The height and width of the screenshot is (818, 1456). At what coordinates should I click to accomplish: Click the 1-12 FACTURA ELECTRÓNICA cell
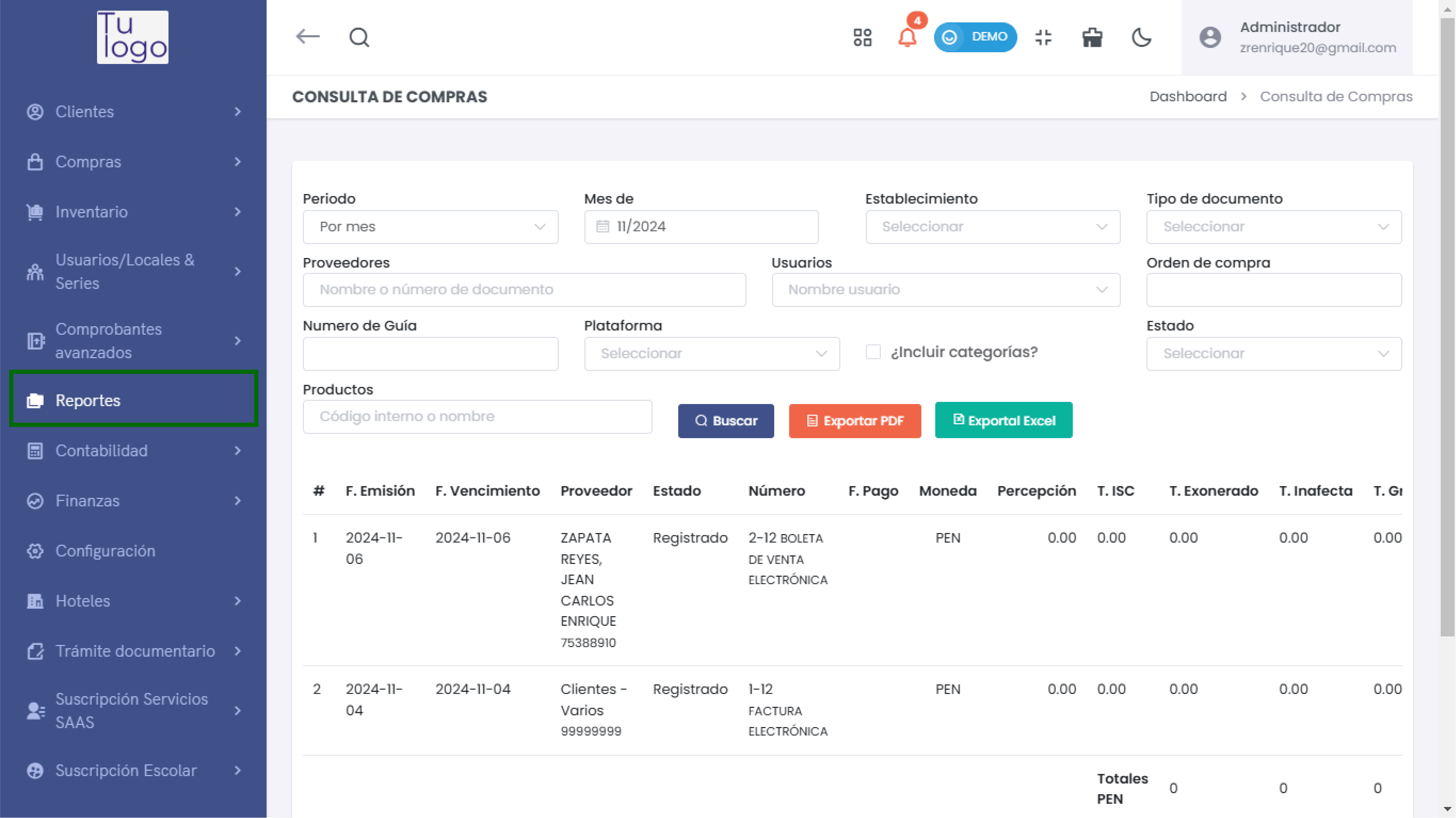coord(787,710)
